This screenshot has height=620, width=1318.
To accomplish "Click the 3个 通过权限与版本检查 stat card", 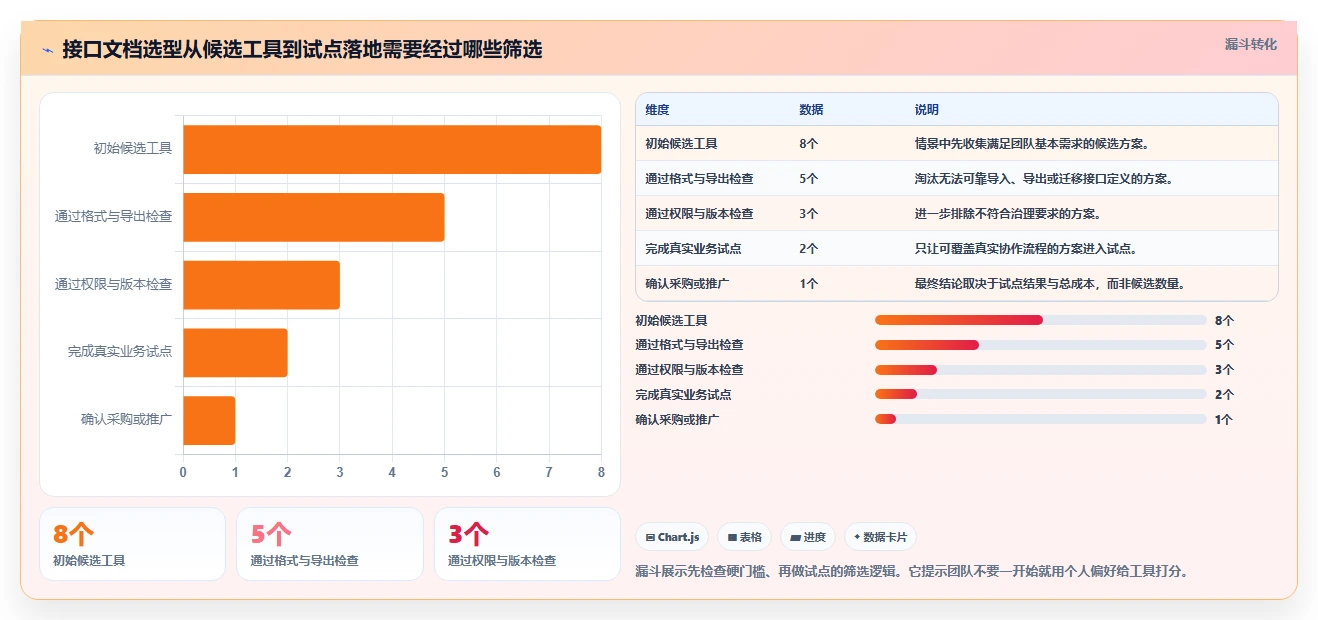I will coord(527,544).
